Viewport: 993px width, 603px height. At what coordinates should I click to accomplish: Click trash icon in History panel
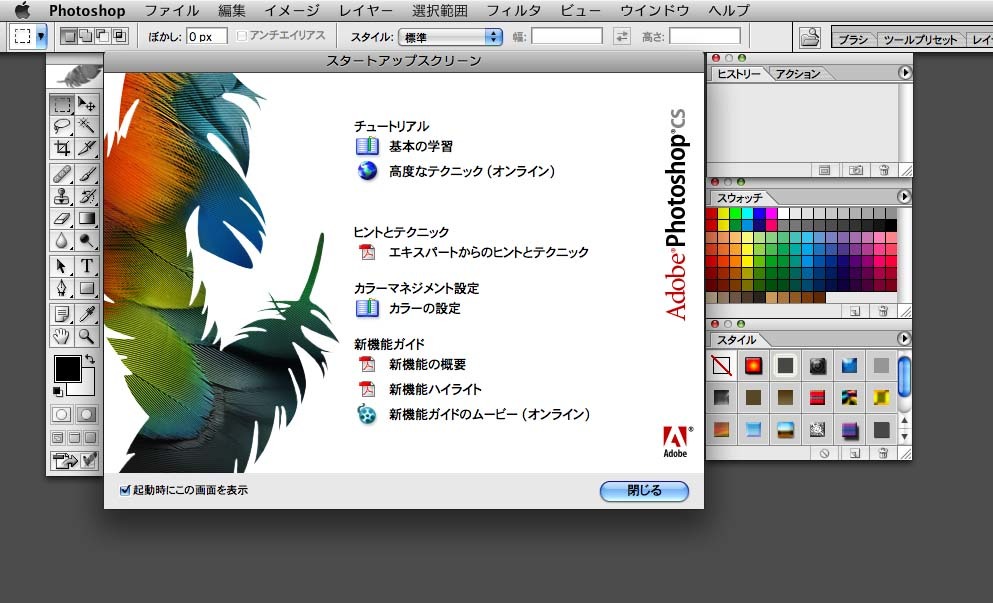(883, 170)
